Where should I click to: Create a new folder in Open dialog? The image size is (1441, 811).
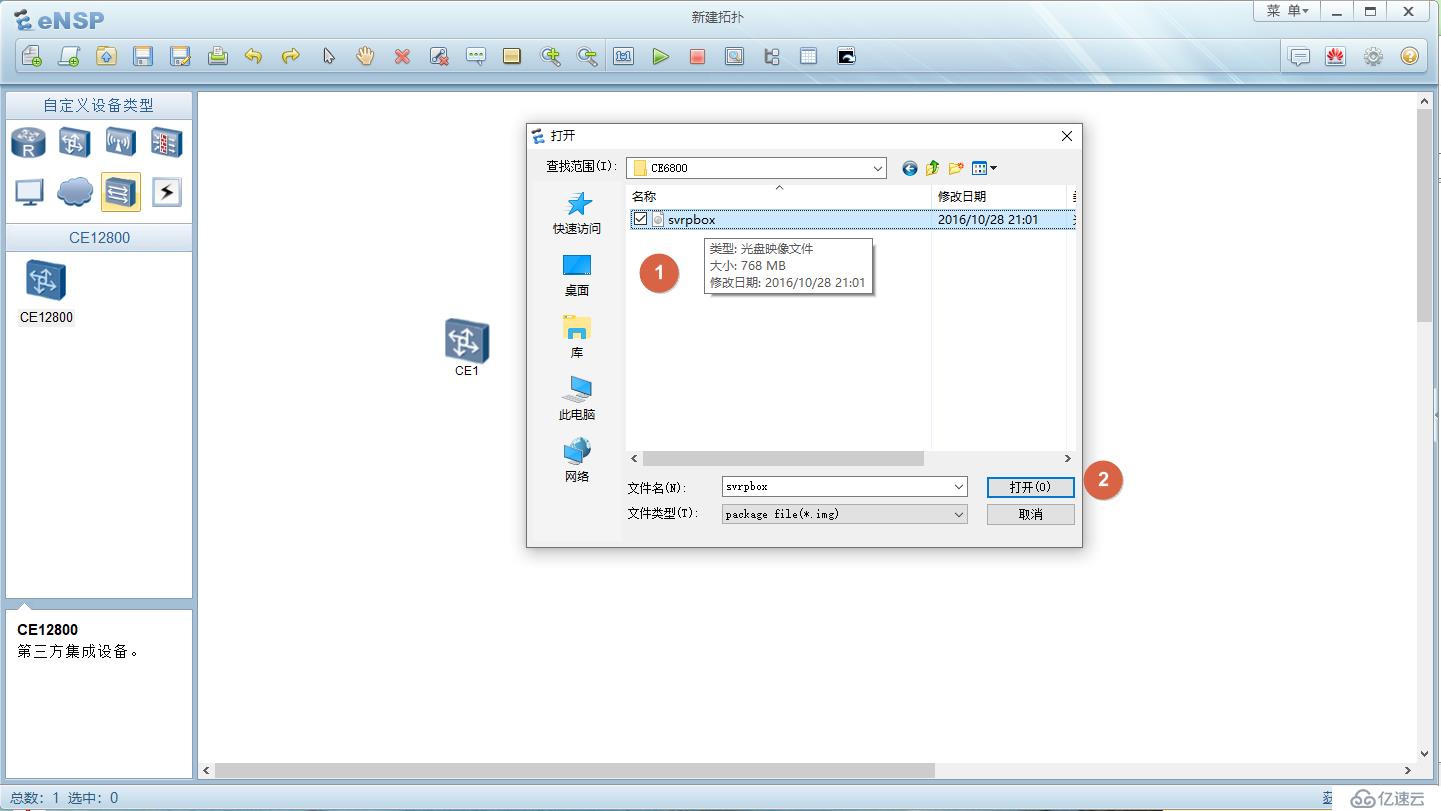[x=956, y=168]
